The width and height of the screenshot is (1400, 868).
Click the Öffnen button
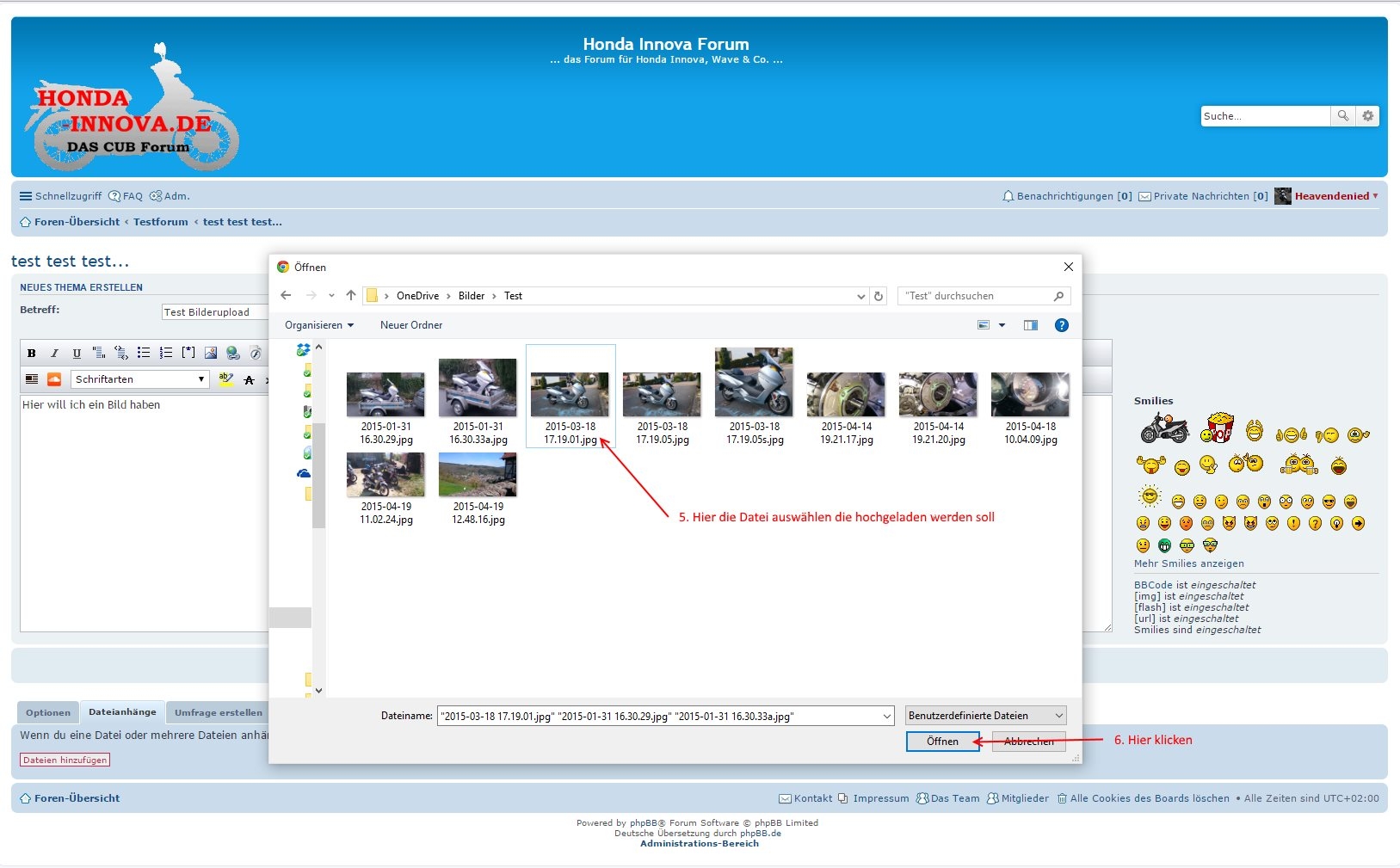[942, 742]
